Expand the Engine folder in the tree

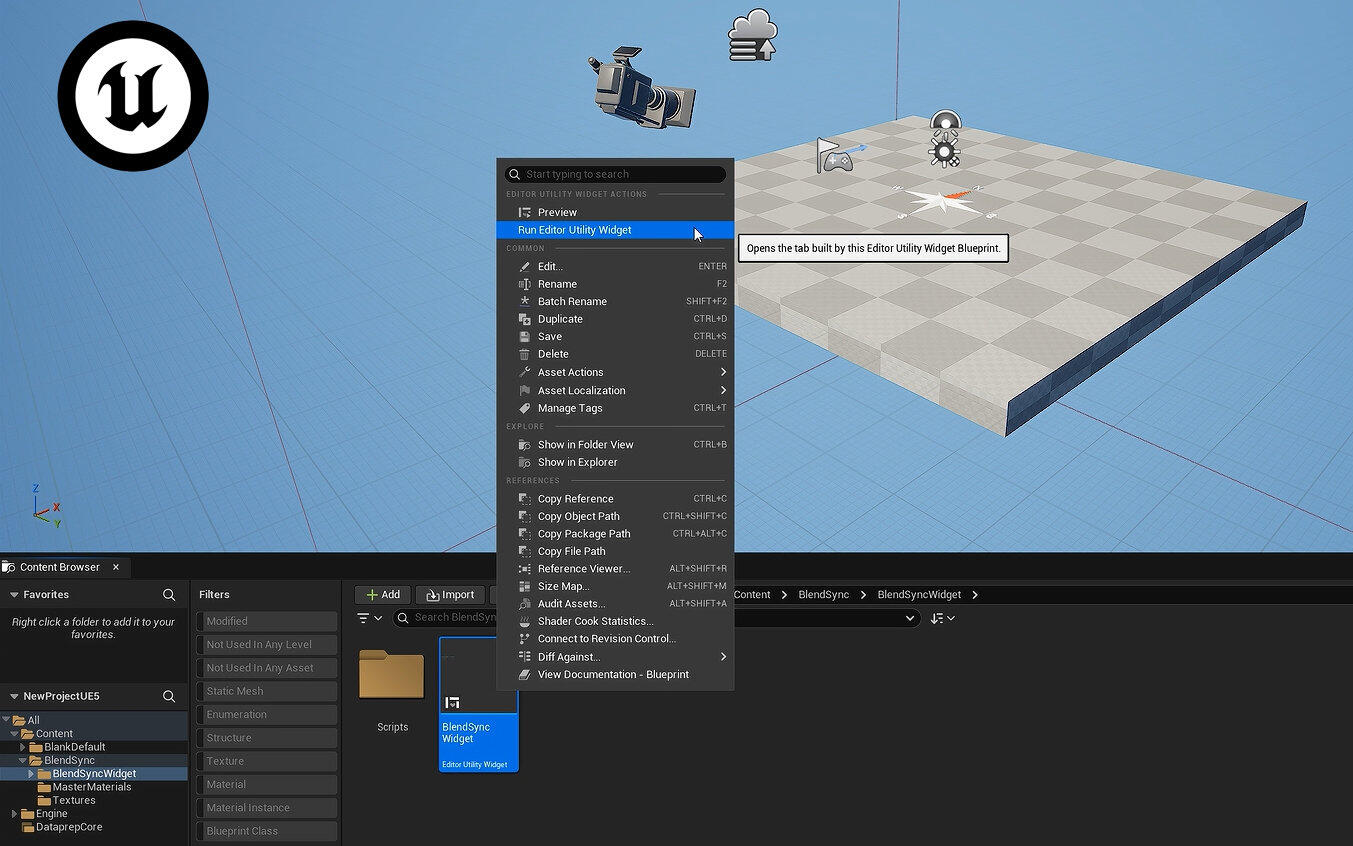coord(15,814)
